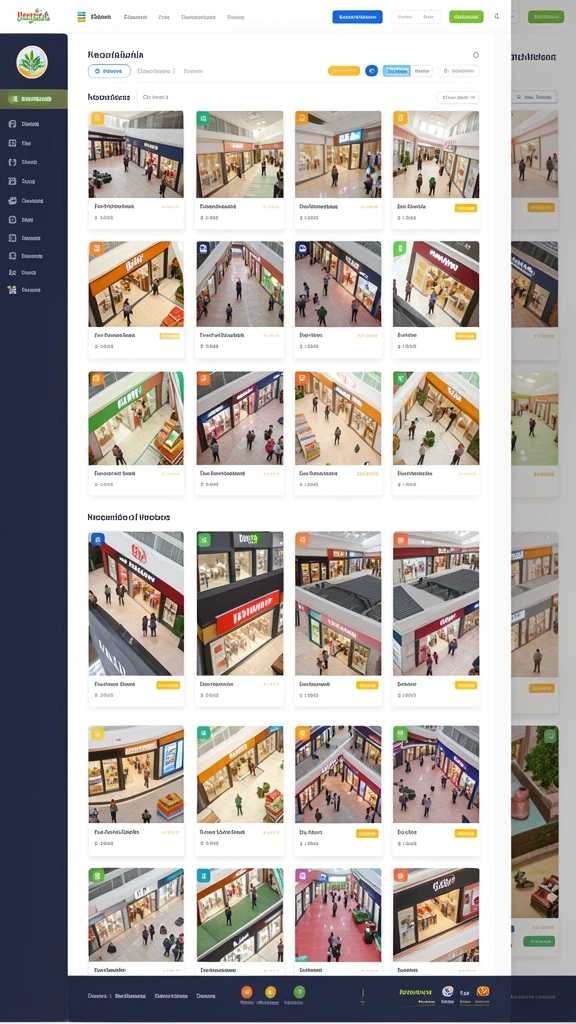
Task: Open the second text item in top navigation
Action: 135,17
